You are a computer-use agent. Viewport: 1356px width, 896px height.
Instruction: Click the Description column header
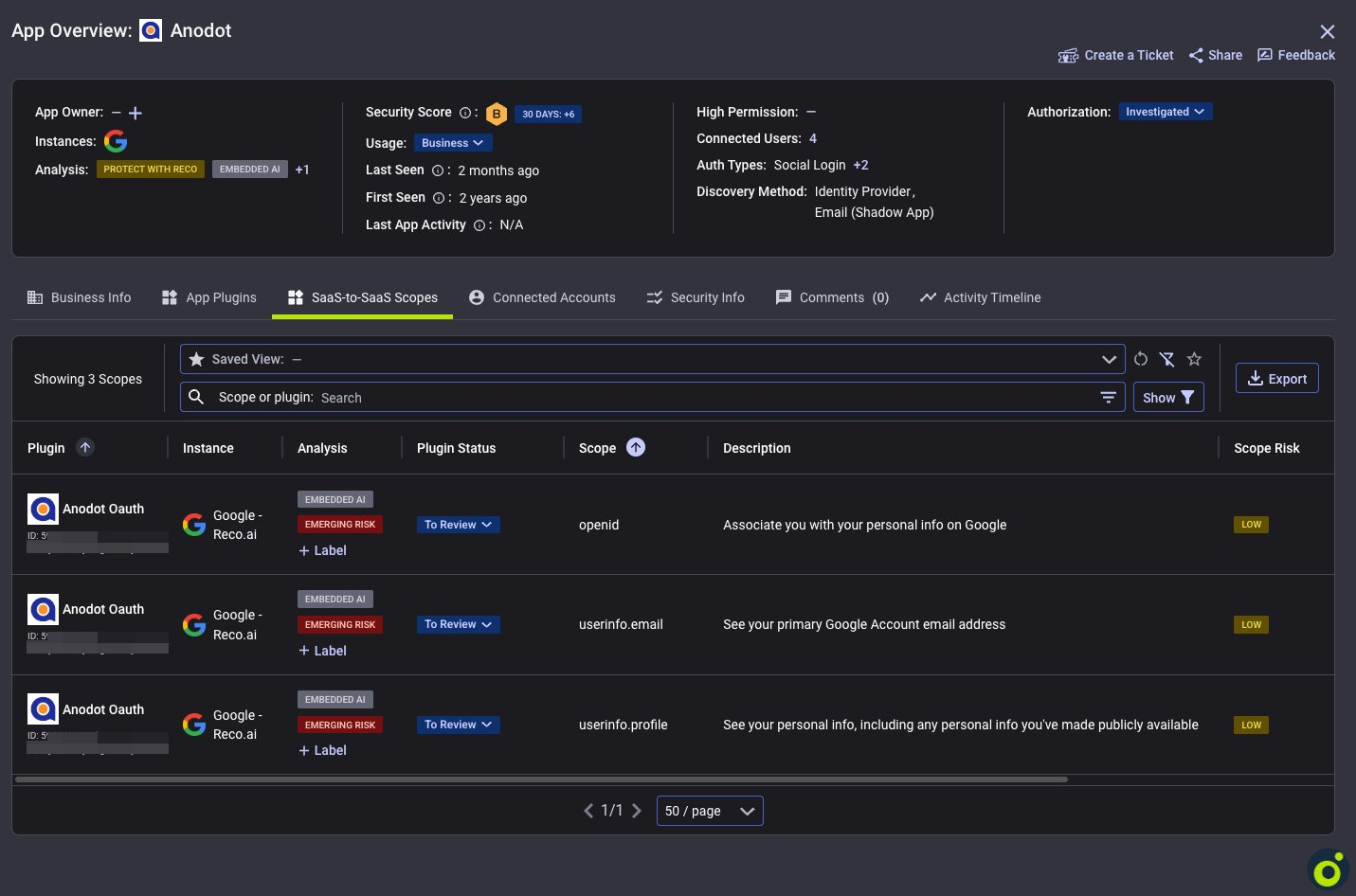[756, 448]
